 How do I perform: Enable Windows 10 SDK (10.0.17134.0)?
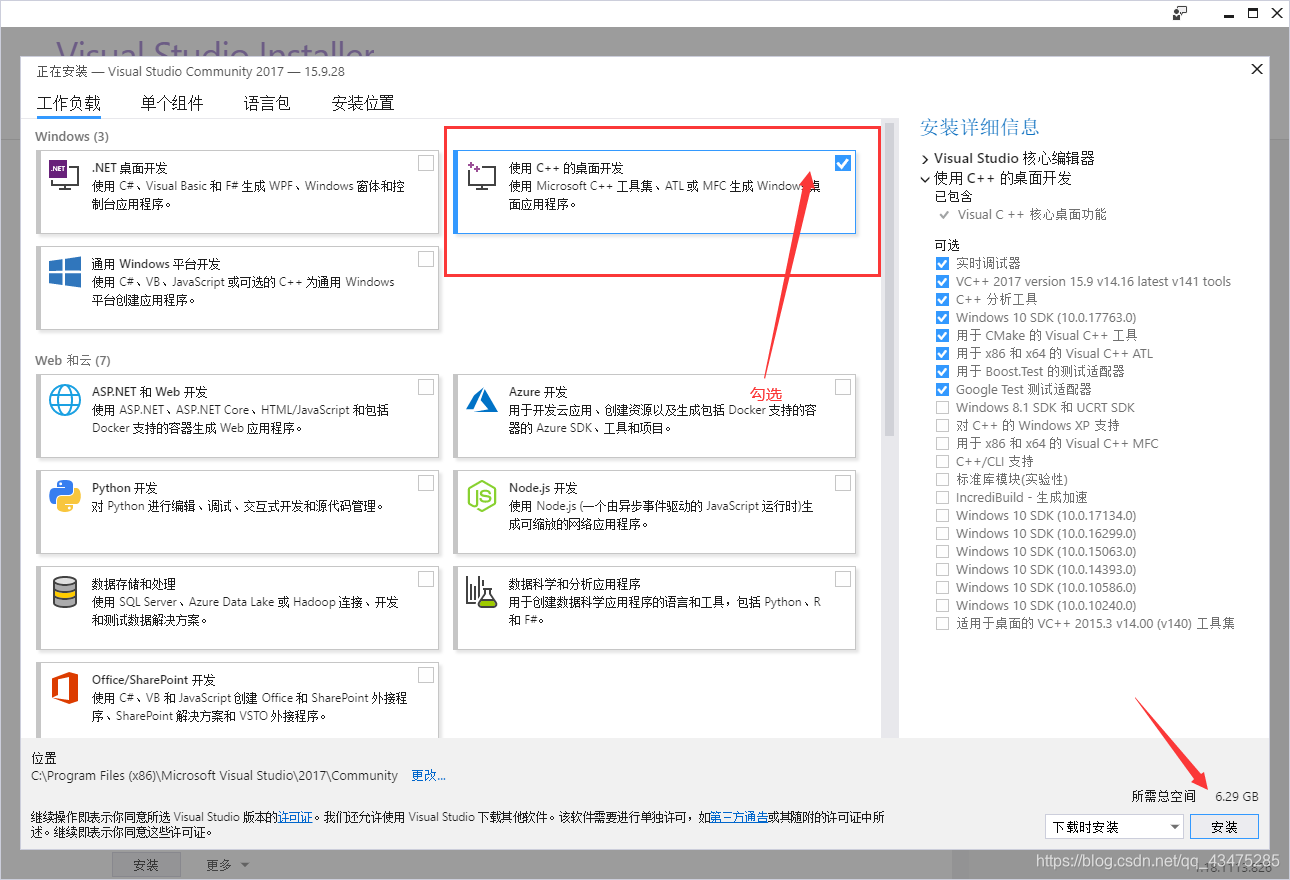tap(942, 515)
